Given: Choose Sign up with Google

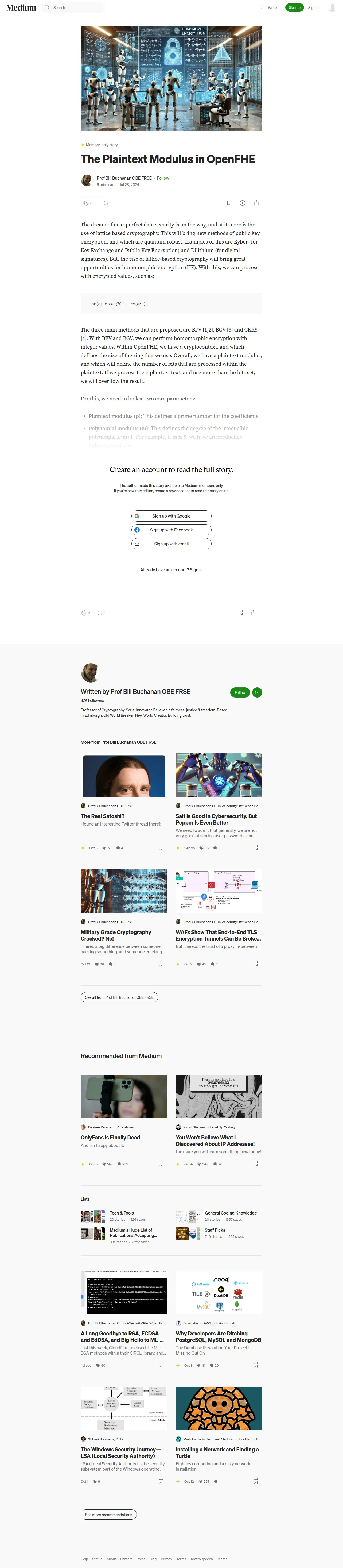Looking at the screenshot, I should pyautogui.click(x=171, y=515).
